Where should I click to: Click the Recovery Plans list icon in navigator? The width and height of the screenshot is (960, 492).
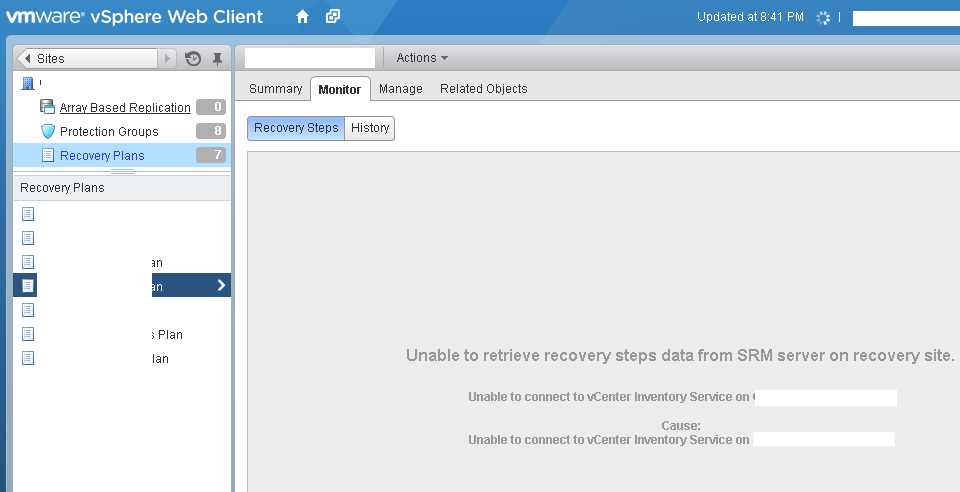coord(48,155)
